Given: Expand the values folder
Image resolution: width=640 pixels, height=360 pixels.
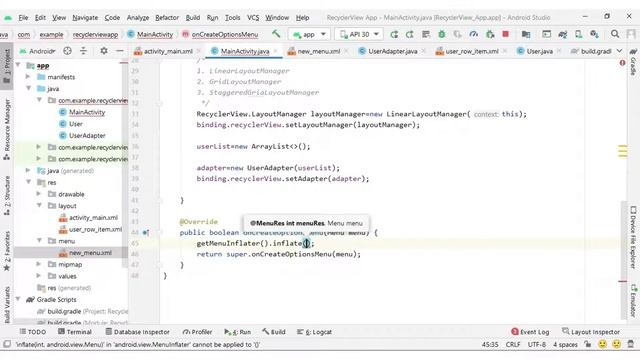Looking at the screenshot, I should coord(39,276).
